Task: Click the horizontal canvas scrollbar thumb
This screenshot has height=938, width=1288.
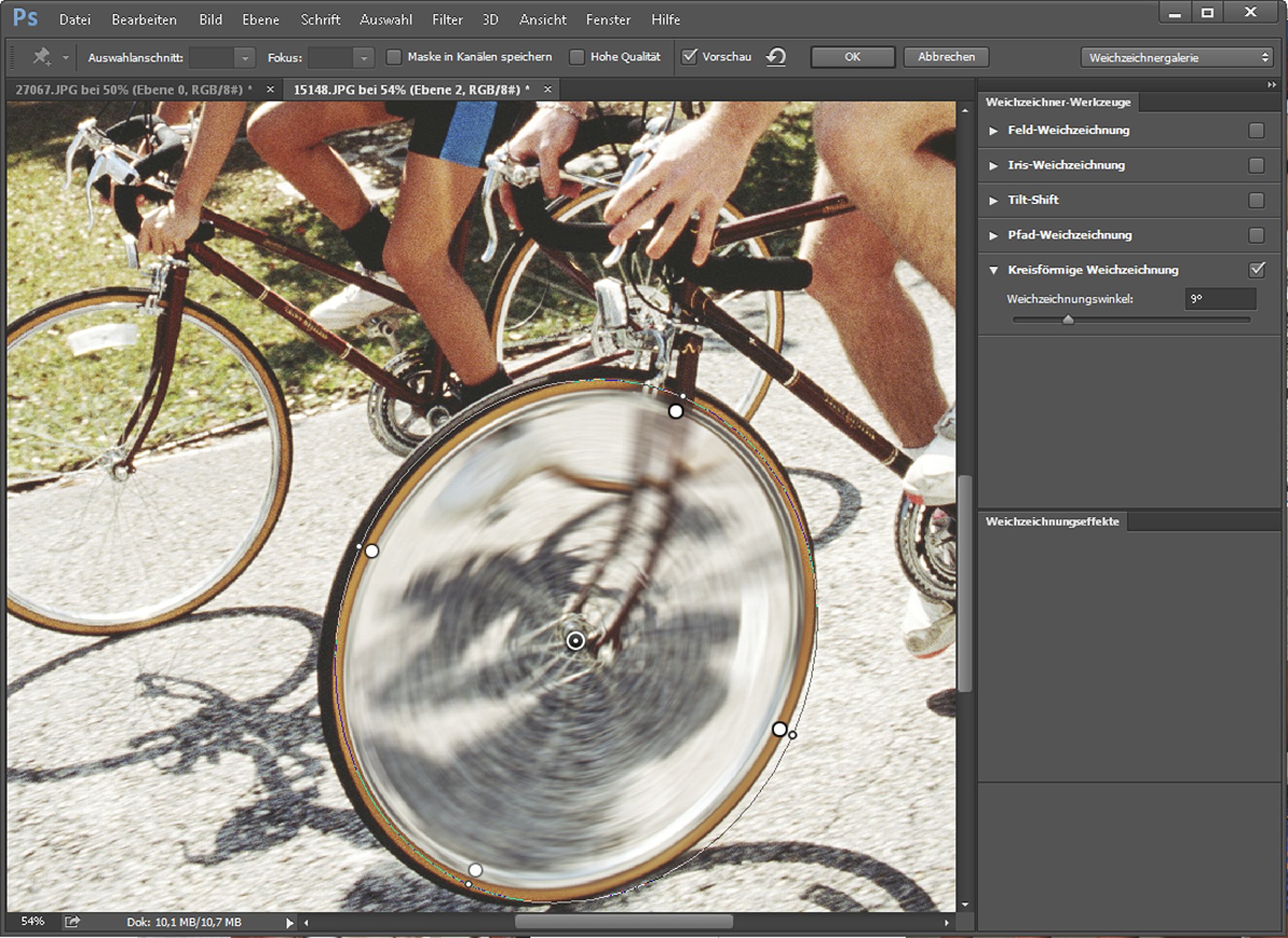Action: tap(624, 922)
